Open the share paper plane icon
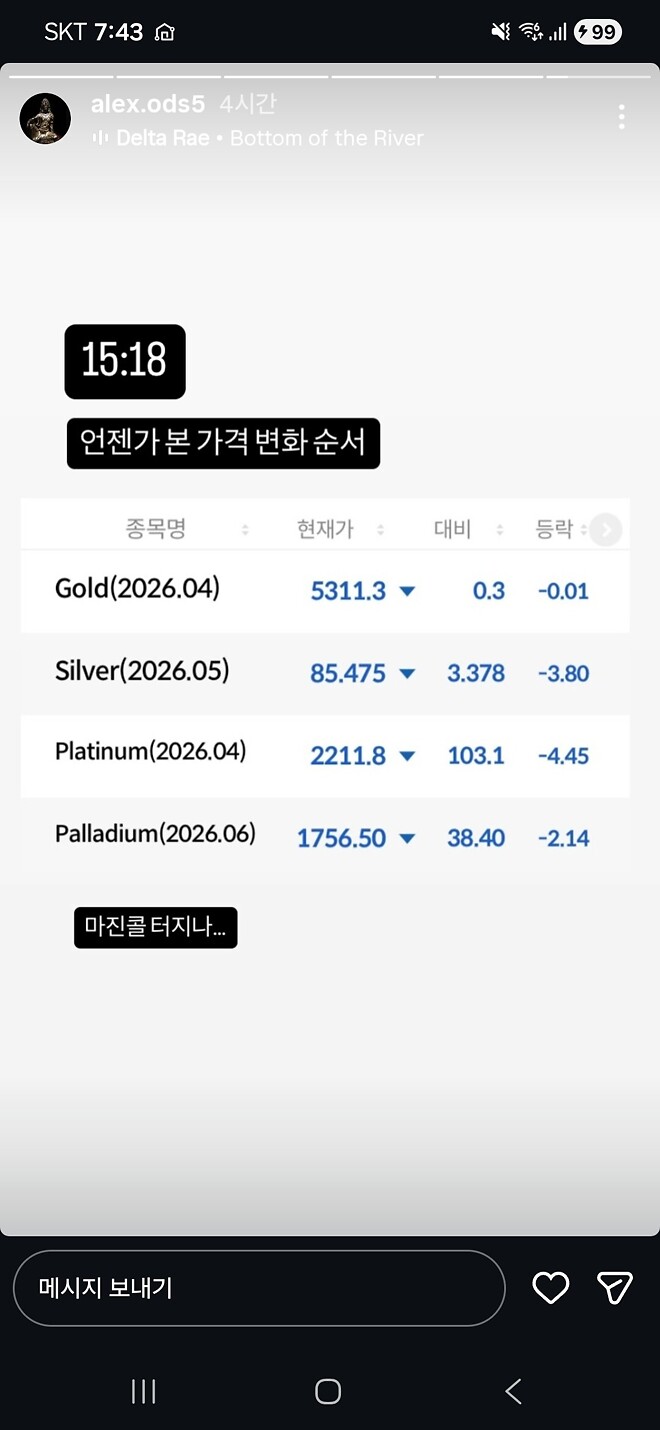Image resolution: width=660 pixels, height=1430 pixels. point(614,1288)
